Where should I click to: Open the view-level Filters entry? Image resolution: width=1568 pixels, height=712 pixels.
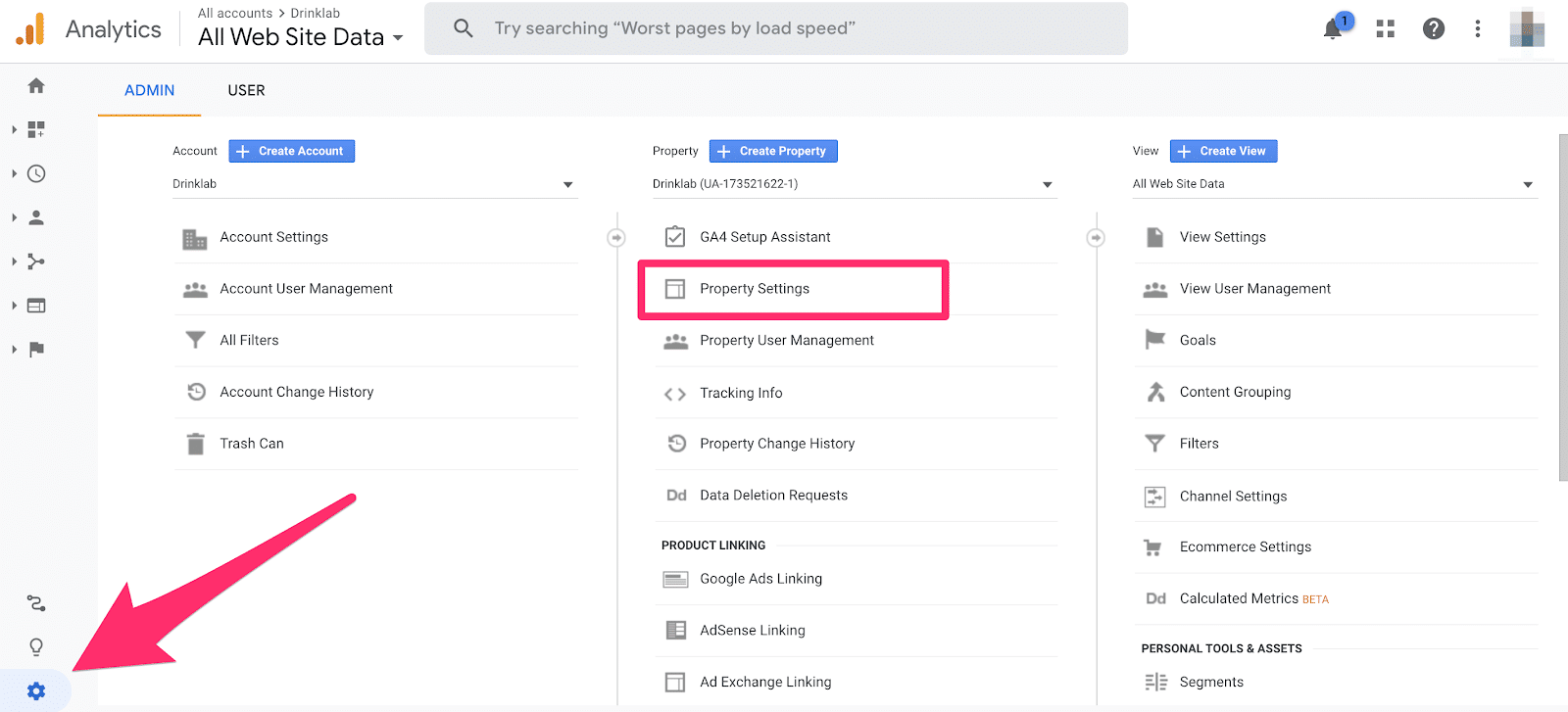1337,444
